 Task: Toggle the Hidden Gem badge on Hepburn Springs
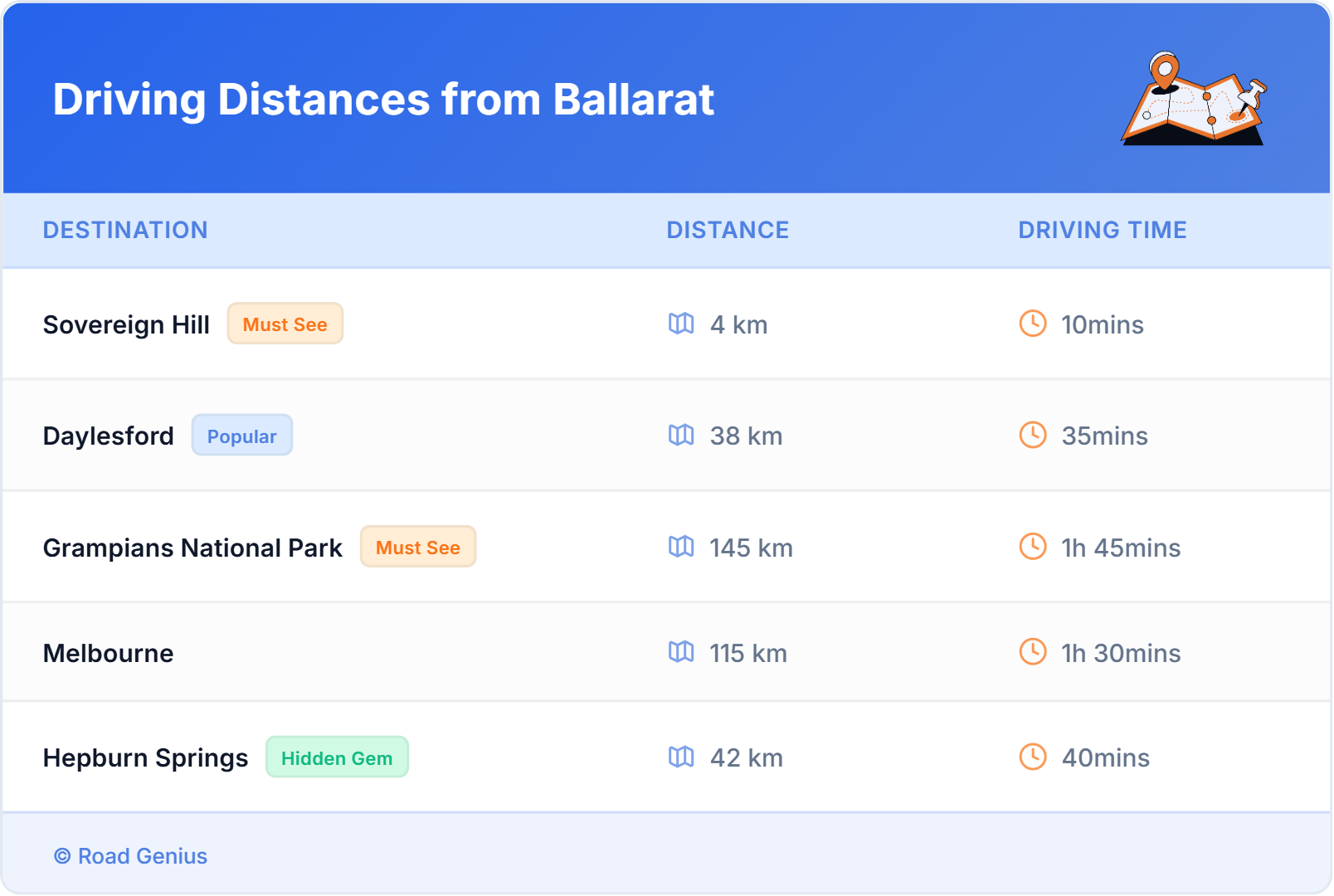point(337,757)
